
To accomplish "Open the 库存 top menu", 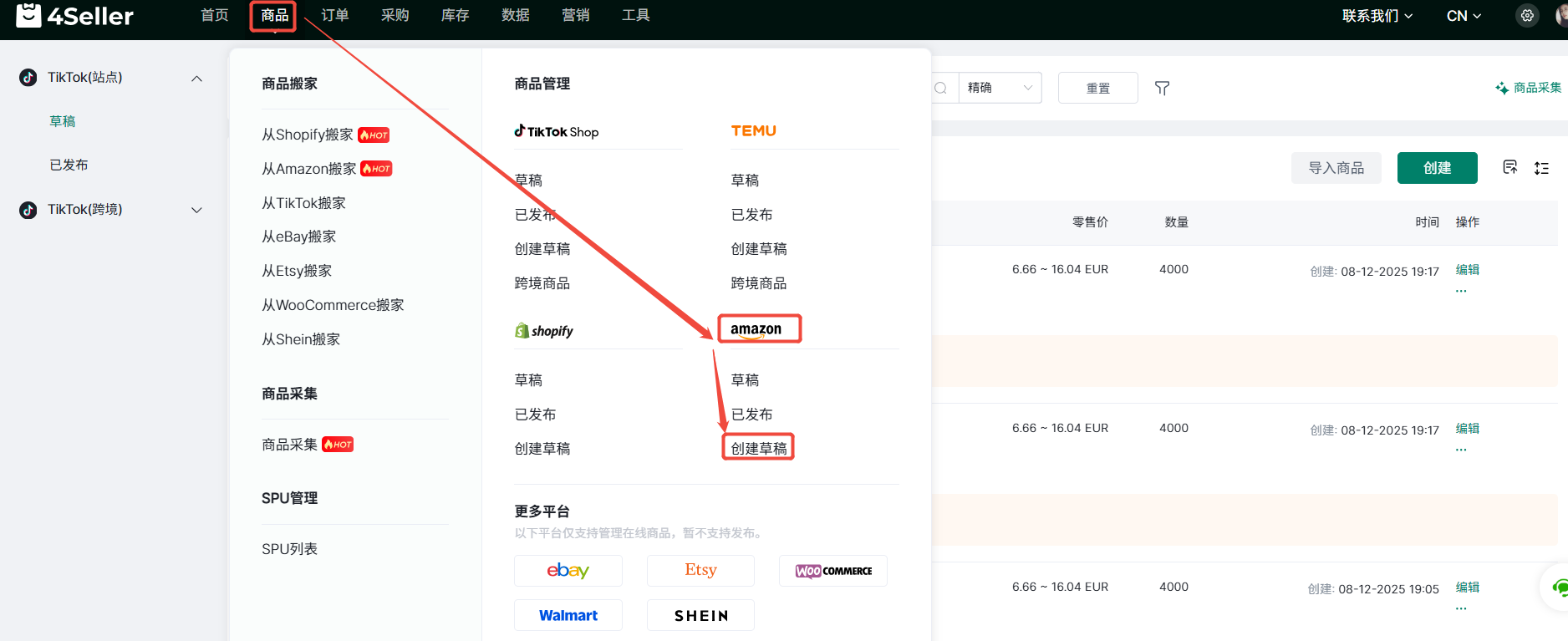I will 456,15.
